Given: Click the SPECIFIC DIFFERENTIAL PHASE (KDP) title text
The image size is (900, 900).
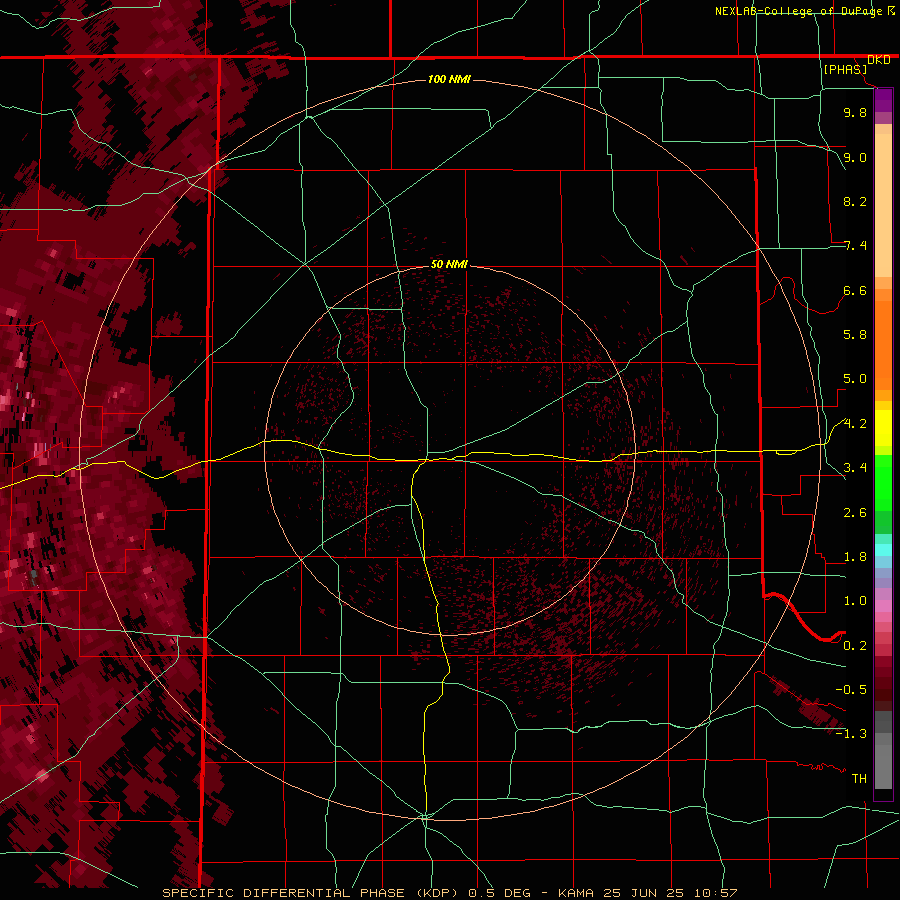Looking at the screenshot, I should tap(310, 893).
